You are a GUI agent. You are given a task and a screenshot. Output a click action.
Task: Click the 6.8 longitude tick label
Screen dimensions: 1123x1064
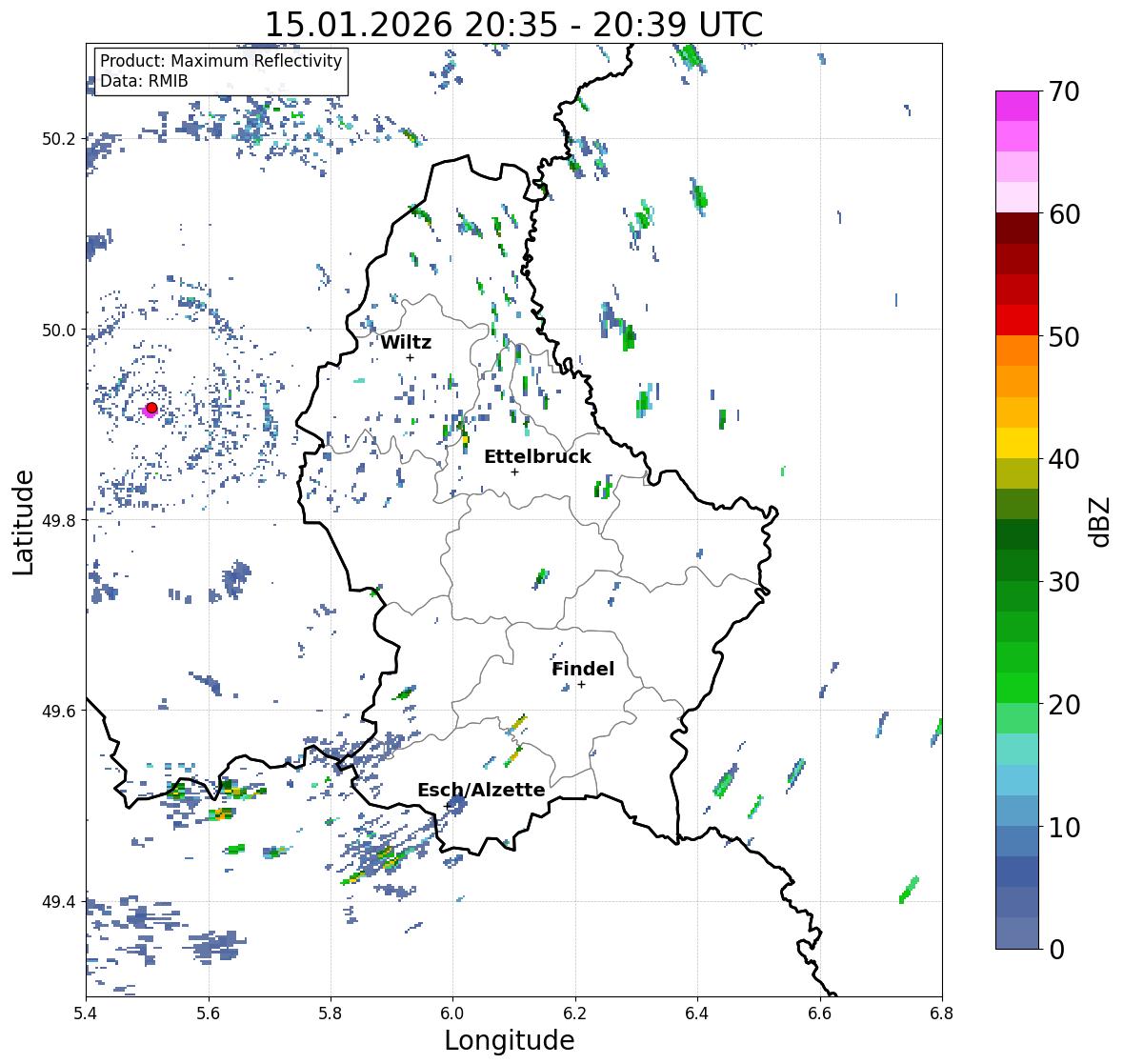(x=942, y=1014)
